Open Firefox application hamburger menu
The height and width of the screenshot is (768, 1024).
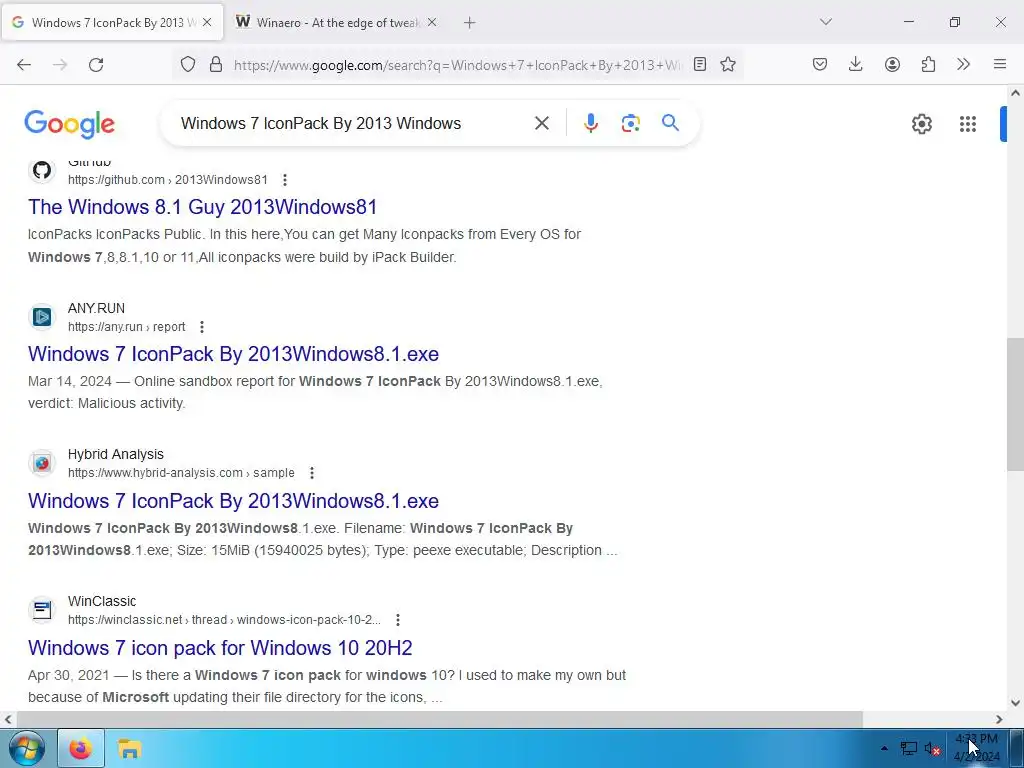(x=1000, y=65)
